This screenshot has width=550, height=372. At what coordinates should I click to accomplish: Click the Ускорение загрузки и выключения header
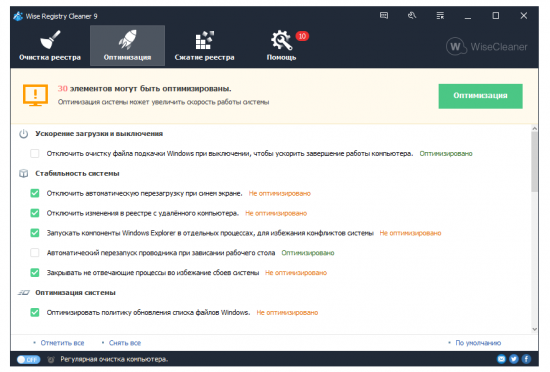(99, 134)
